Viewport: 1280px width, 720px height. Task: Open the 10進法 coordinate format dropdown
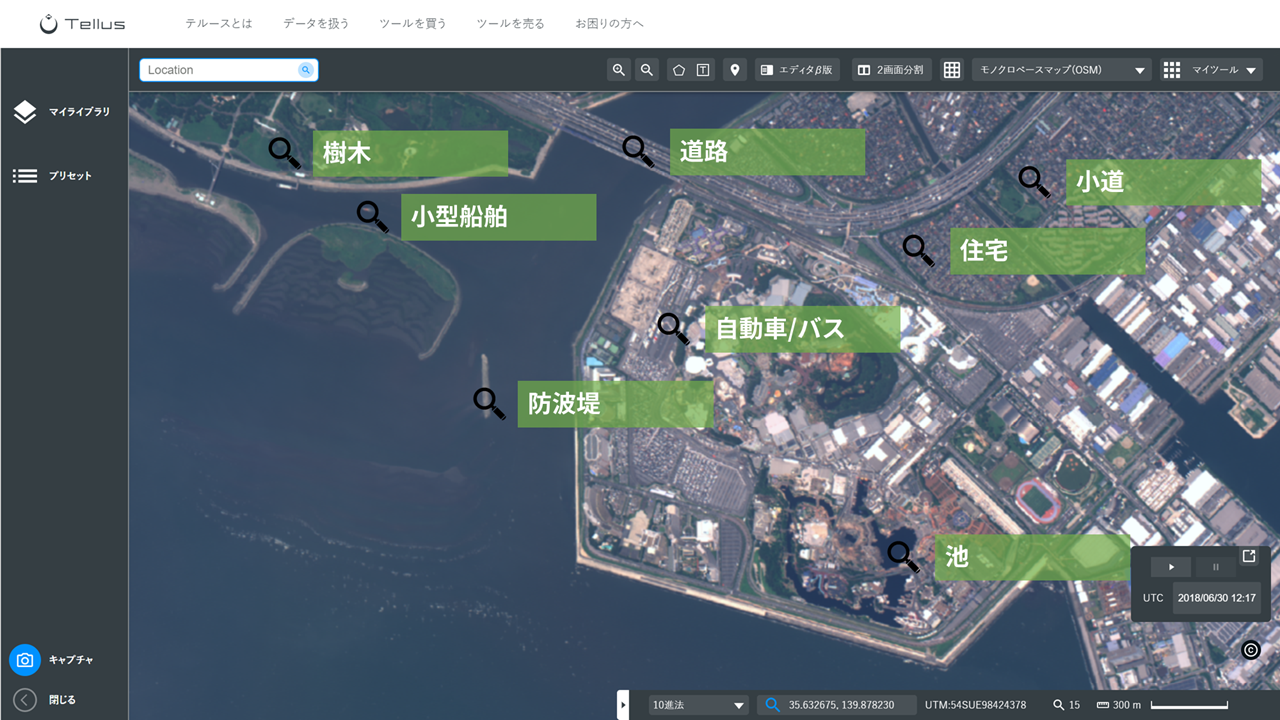698,705
